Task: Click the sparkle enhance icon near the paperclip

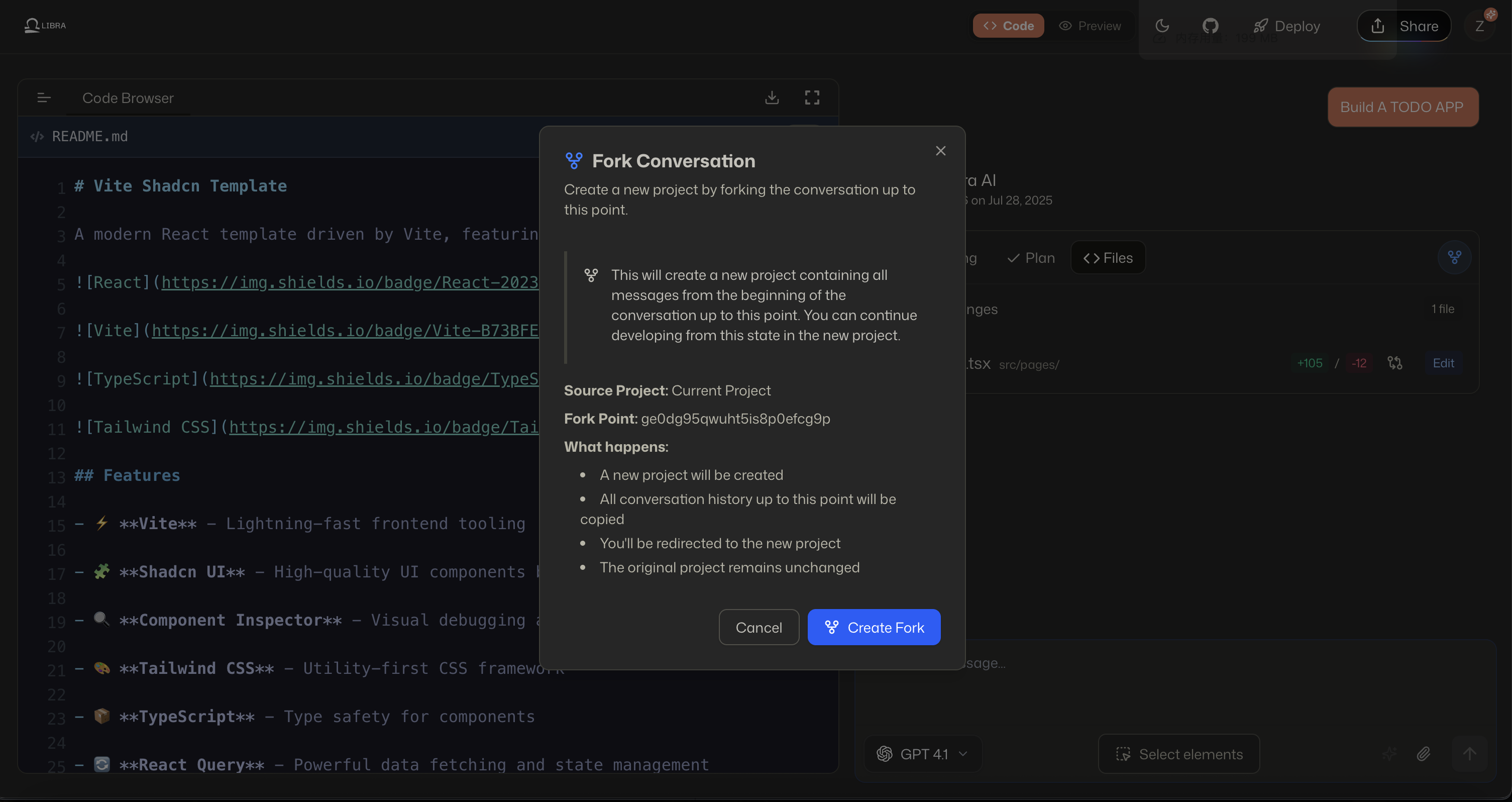Action: pos(1389,754)
